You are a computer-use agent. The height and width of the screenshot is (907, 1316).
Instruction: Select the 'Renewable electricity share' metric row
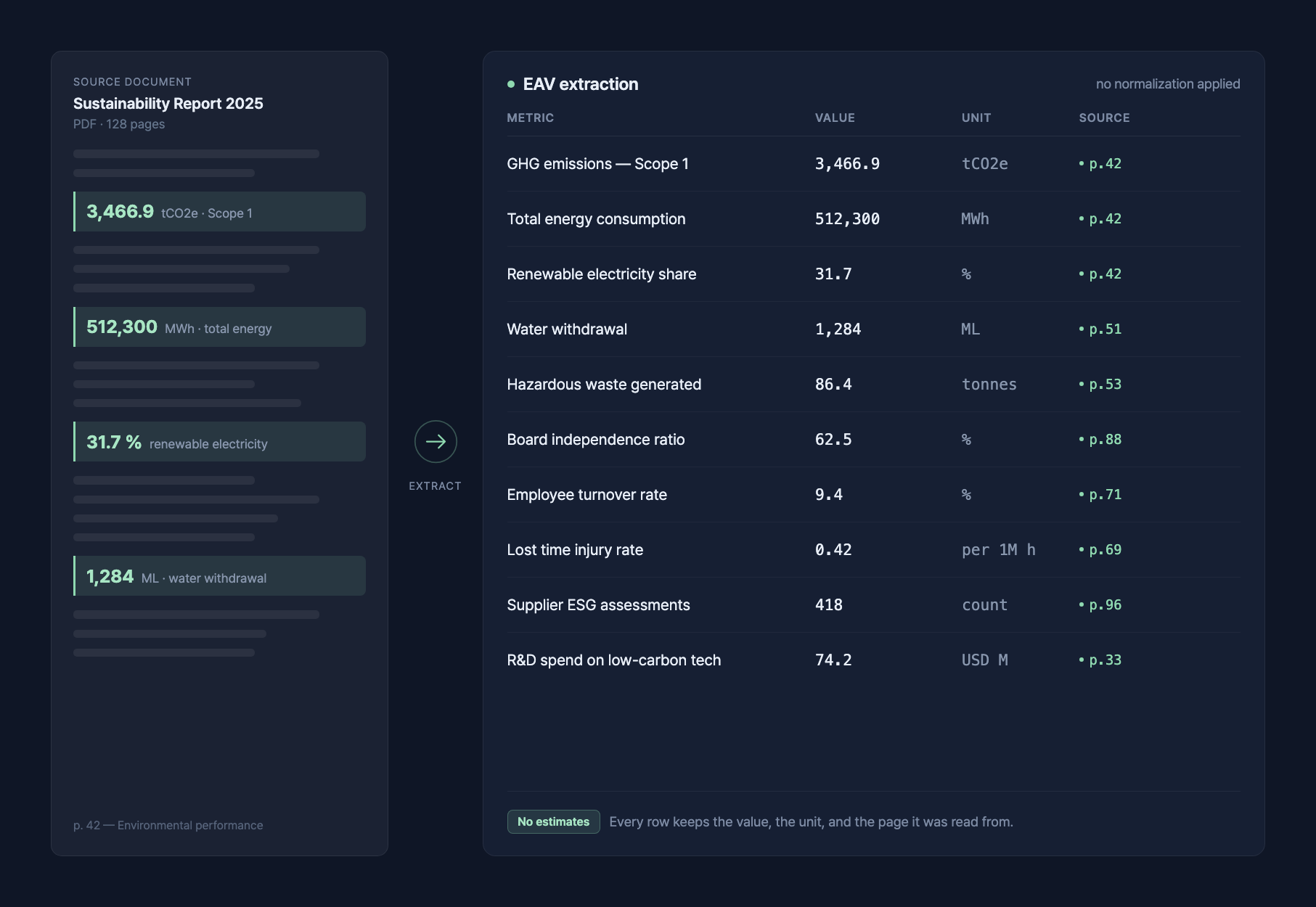(x=873, y=274)
